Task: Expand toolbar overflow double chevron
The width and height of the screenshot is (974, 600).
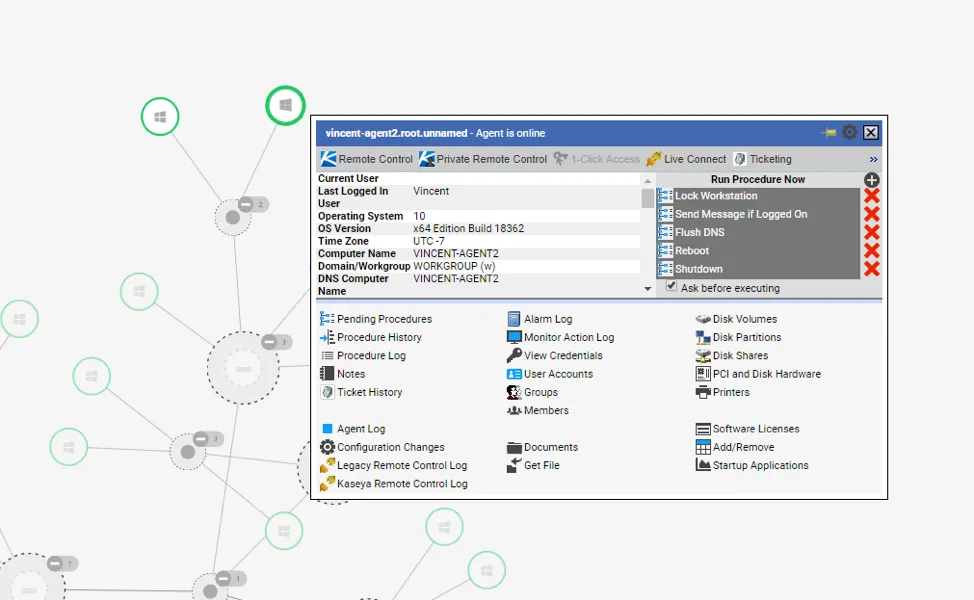Action: click(x=874, y=159)
